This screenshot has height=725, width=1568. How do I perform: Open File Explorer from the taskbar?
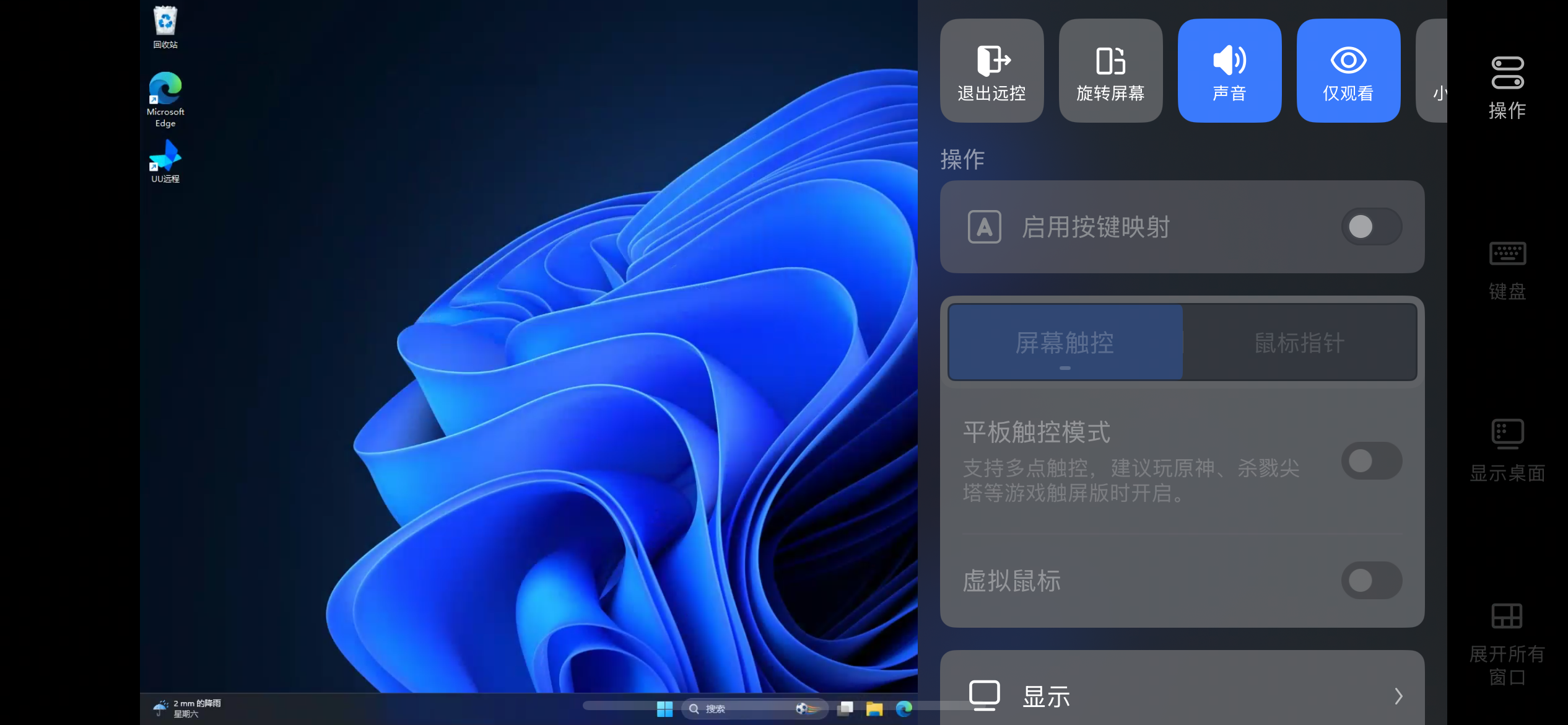pos(874,709)
